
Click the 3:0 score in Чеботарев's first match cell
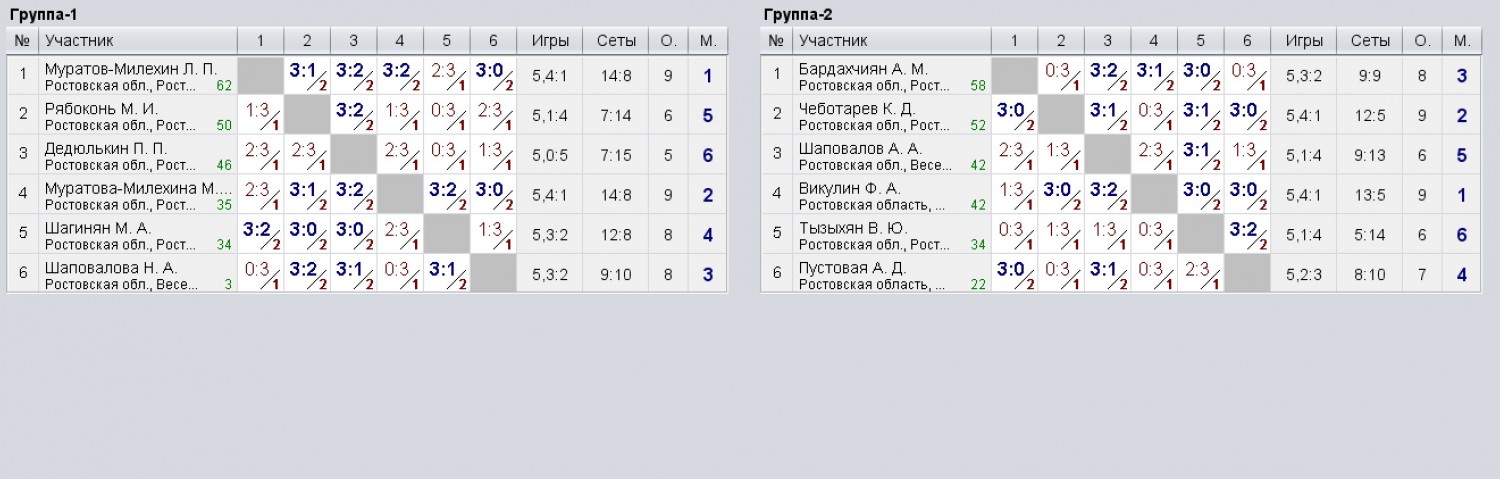[1014, 115]
